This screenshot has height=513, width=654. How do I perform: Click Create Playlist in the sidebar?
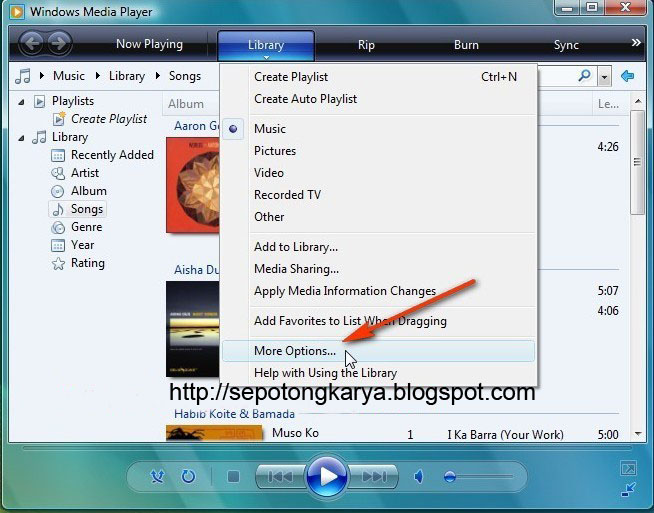pyautogui.click(x=108, y=119)
